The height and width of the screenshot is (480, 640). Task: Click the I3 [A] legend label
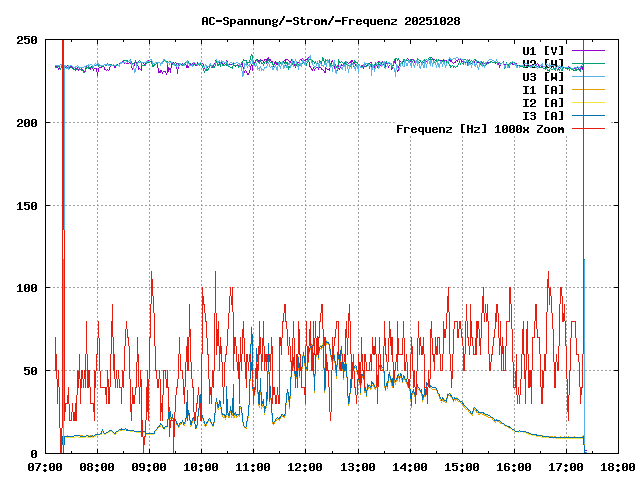tap(543, 115)
